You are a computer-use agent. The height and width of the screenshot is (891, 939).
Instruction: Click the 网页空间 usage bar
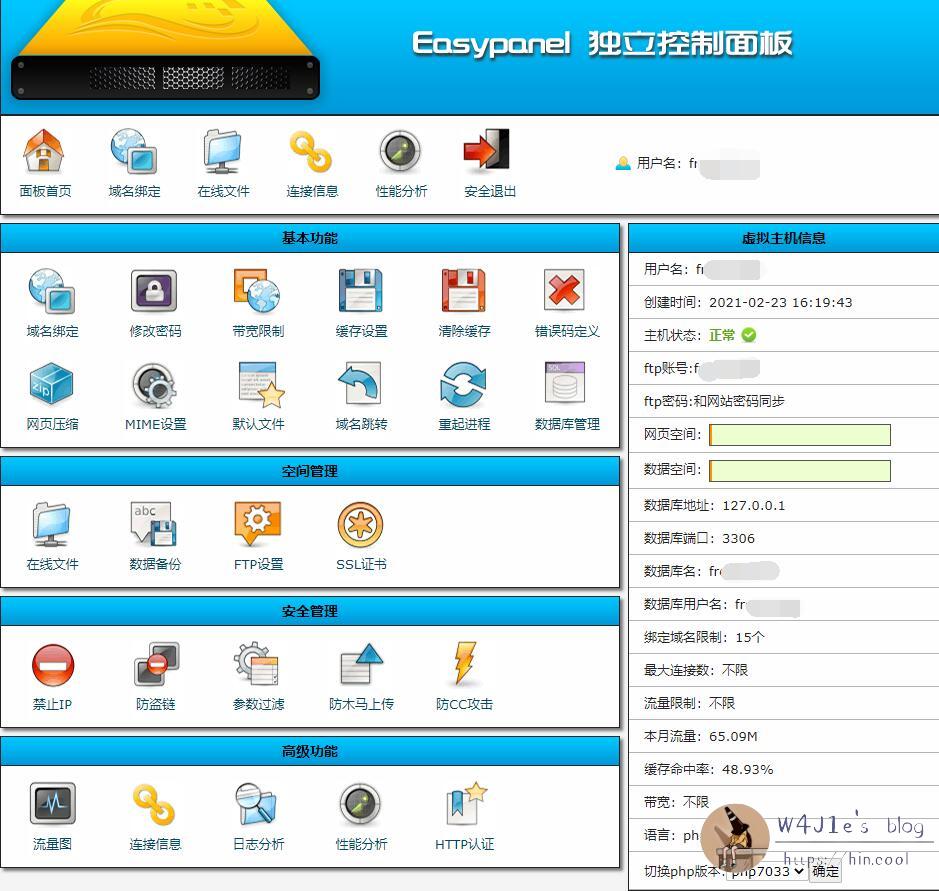[x=800, y=435]
